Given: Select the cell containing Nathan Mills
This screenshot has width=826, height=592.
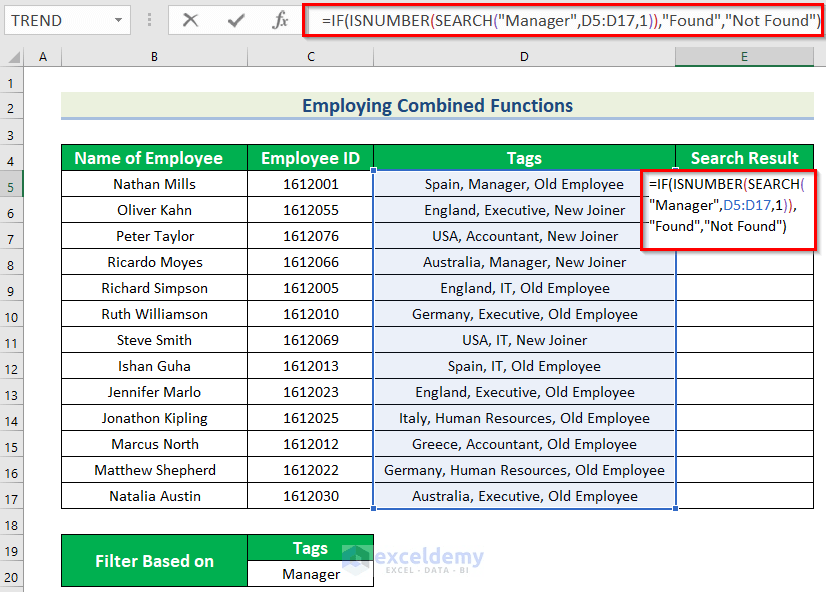Looking at the screenshot, I should coord(153,184).
